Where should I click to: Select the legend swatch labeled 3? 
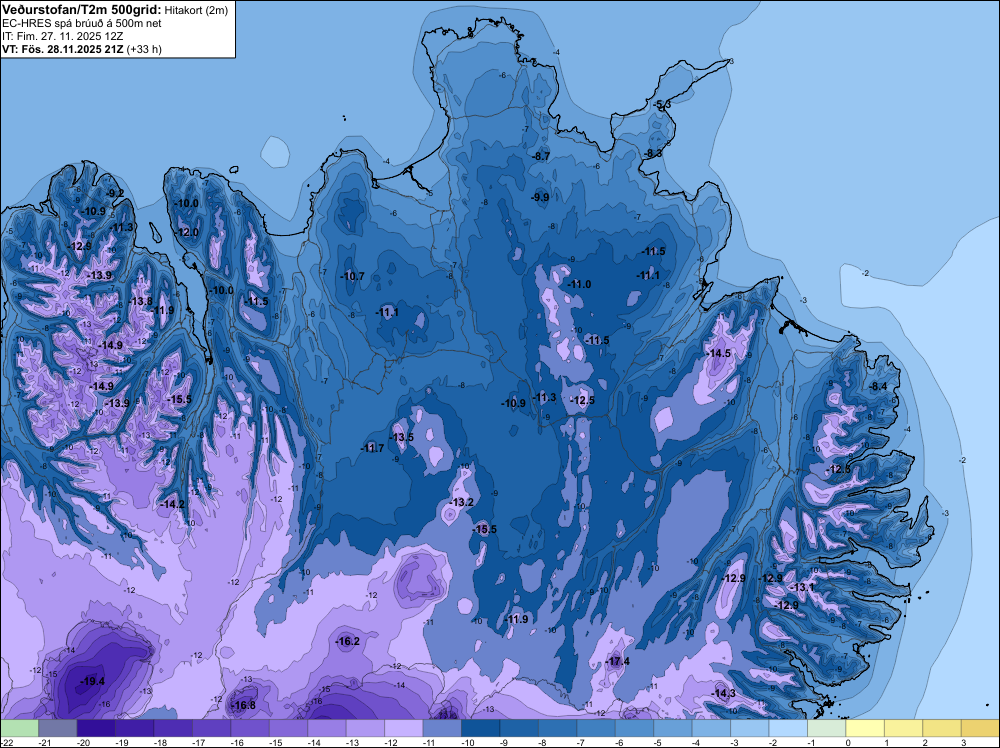coord(980,728)
